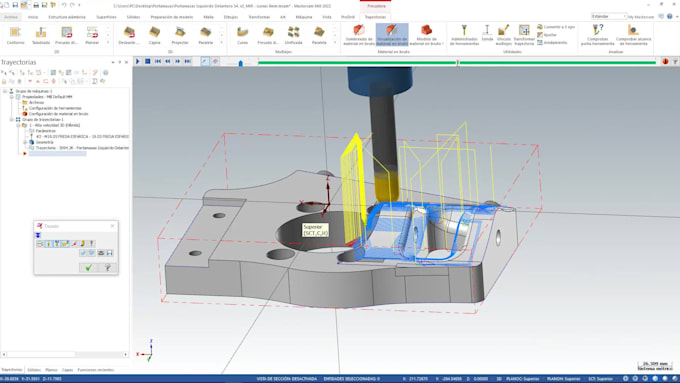Choose the Cajera 3D toolpath
Screen dimensions: 680x383
(154, 35)
